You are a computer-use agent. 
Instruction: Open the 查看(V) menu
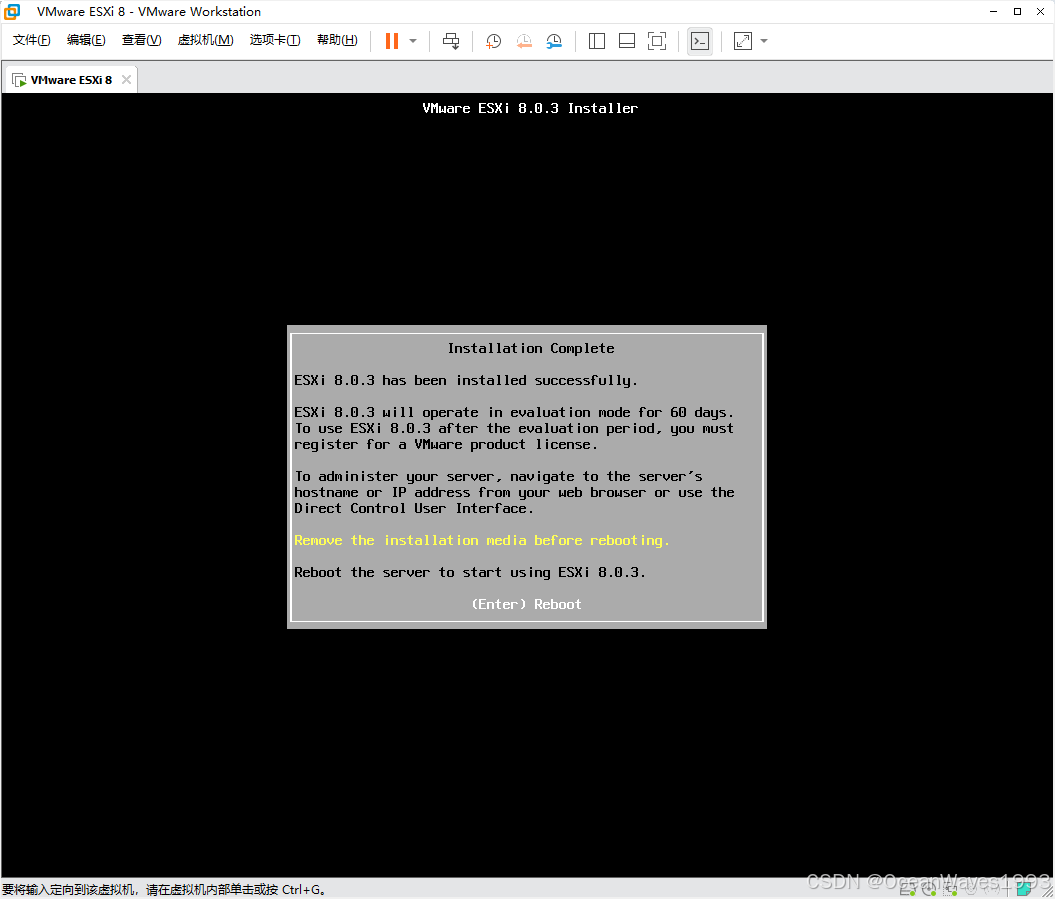(141, 40)
